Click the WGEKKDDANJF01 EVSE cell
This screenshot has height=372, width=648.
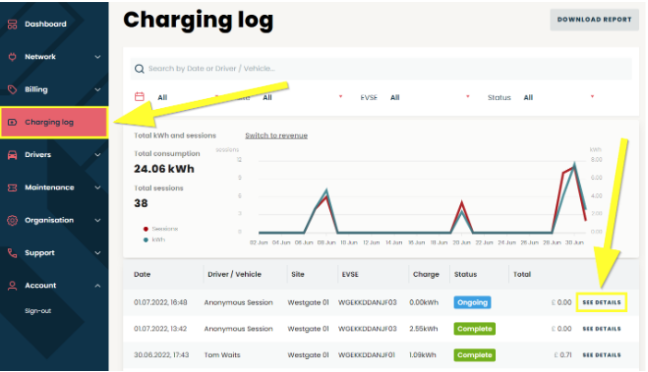tap(367, 355)
